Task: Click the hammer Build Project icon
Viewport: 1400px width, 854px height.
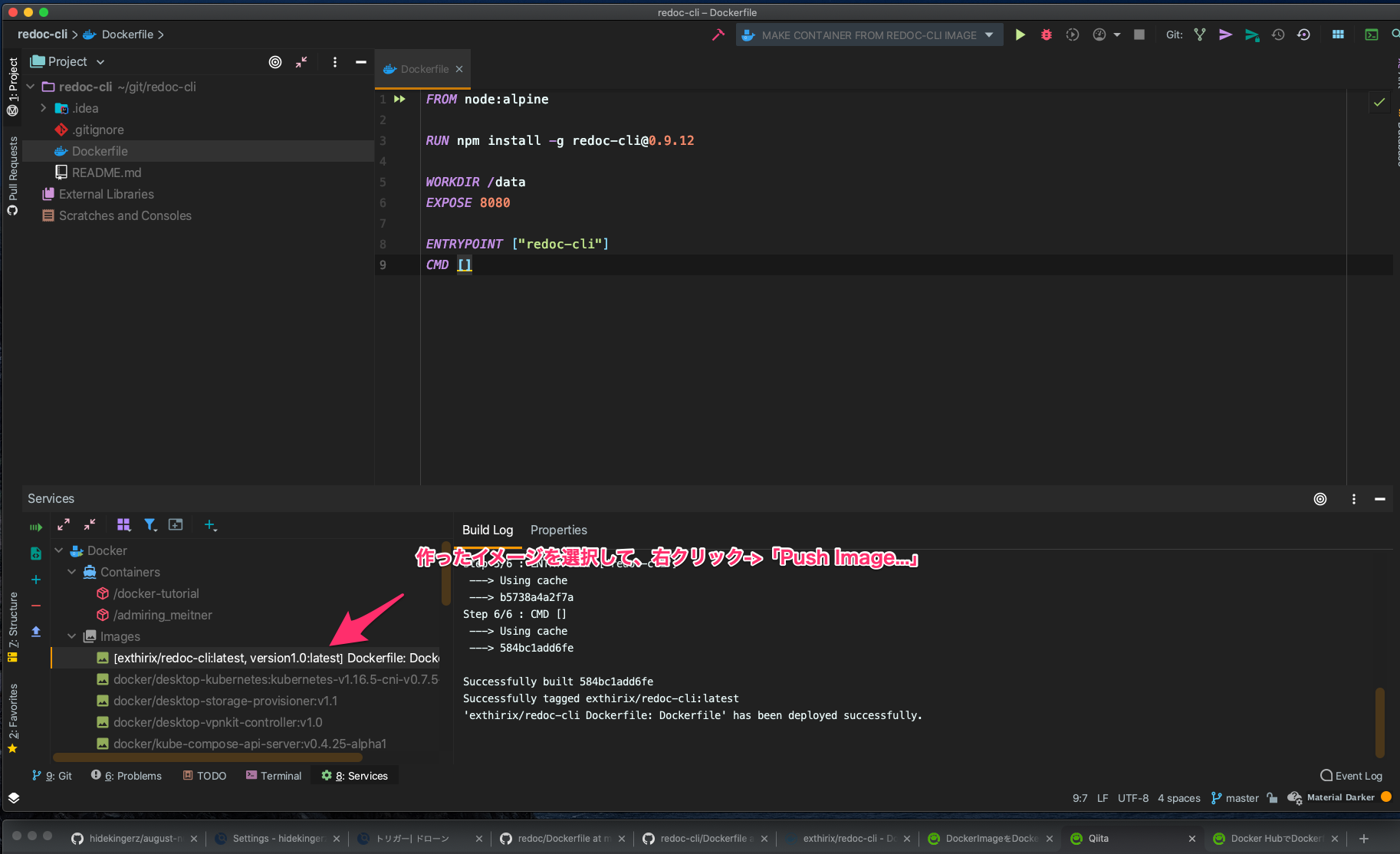Action: coord(718,34)
